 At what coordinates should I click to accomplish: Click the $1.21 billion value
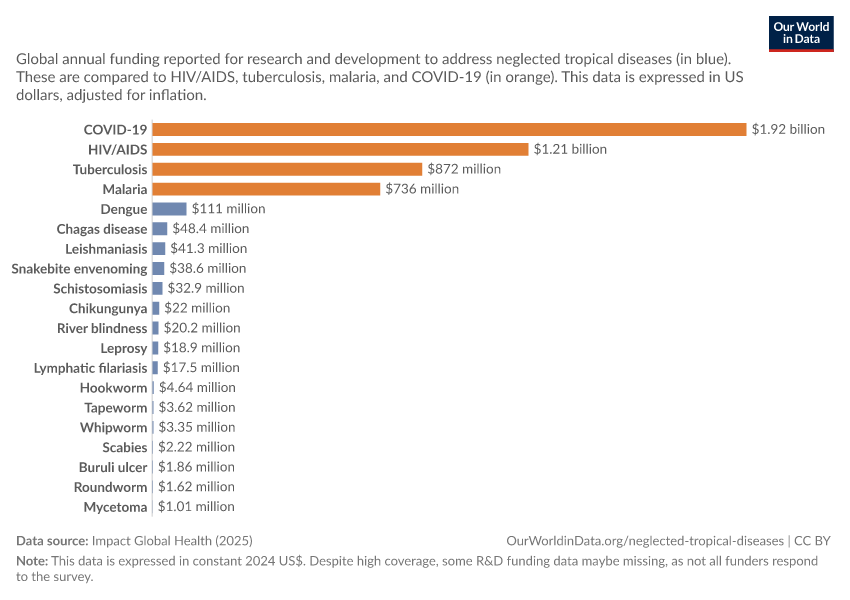point(570,149)
